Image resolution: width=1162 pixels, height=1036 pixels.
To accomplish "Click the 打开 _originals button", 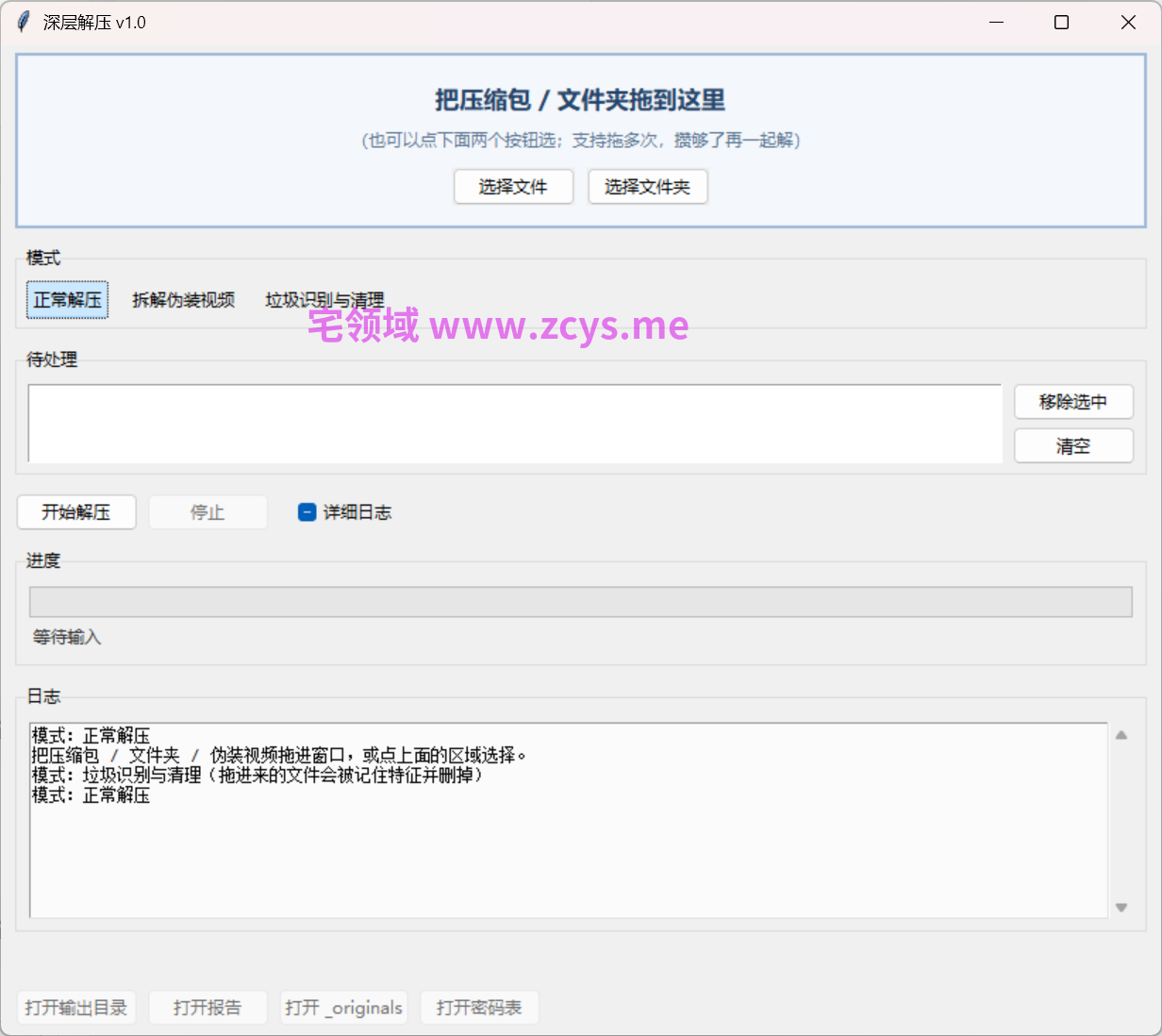I will tap(344, 1008).
